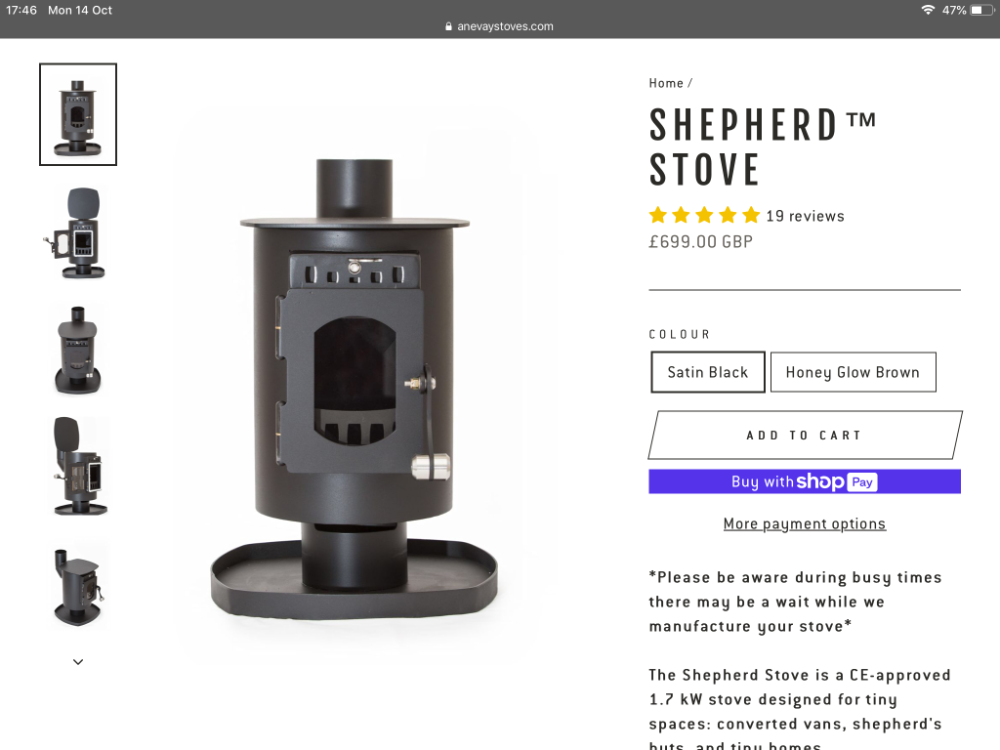Viewport: 1000px width, 750px height.
Task: Select the first stove front-view thumbnail
Action: [x=78, y=114]
